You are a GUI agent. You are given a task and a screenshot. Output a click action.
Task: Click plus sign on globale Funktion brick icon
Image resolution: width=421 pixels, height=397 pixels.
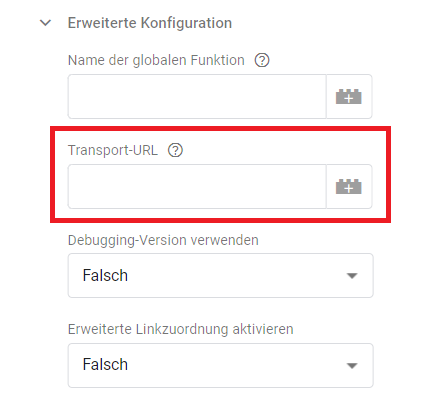[349, 99]
